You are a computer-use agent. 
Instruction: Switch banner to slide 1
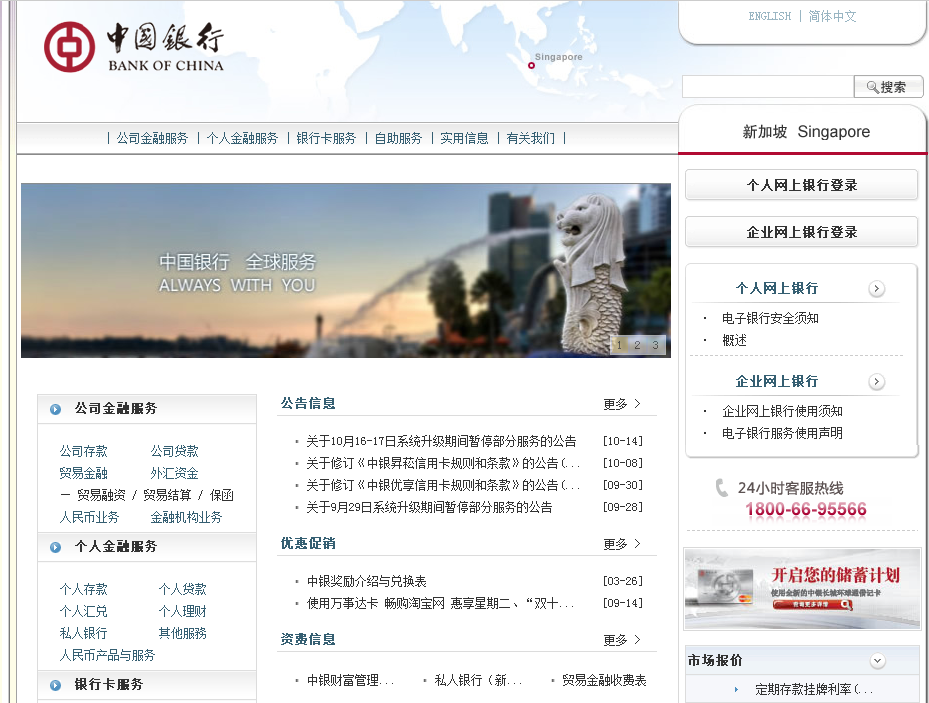tap(619, 346)
